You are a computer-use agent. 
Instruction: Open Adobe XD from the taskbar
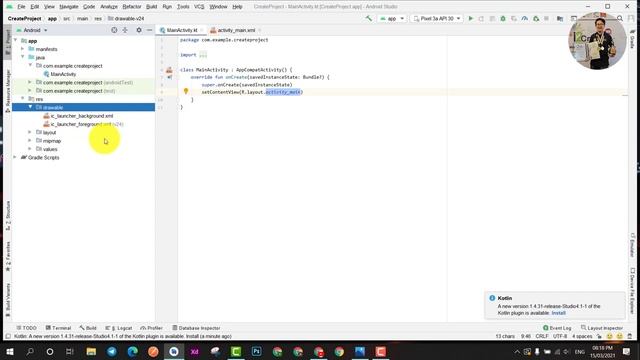[x=194, y=351]
